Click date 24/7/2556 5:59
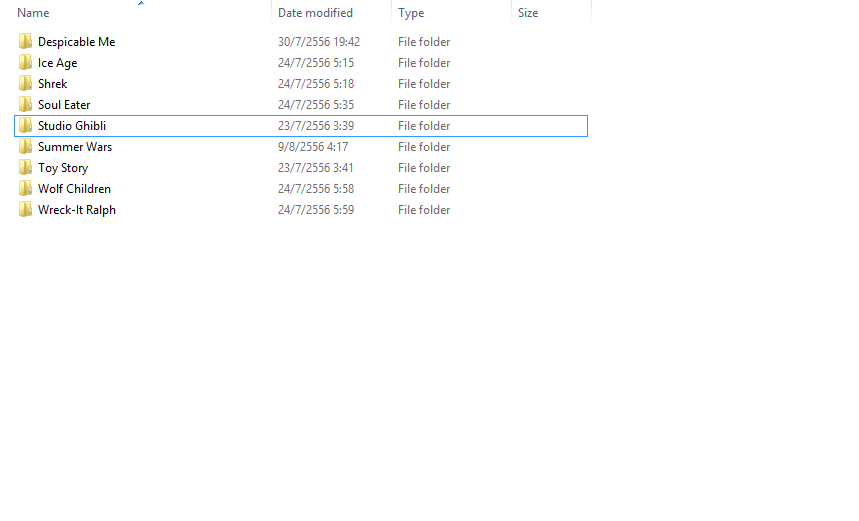Image resolution: width=859 pixels, height=521 pixels. click(316, 210)
